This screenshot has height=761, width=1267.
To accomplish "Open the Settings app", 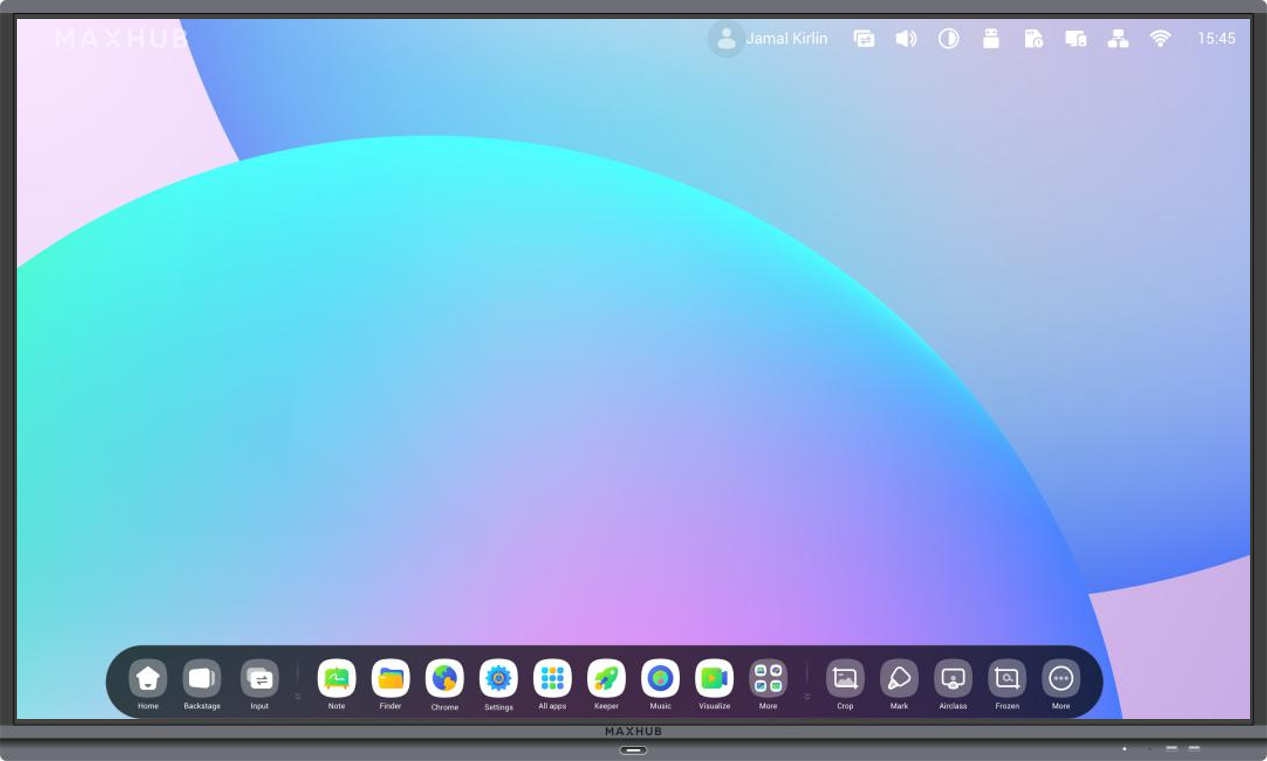I will pos(498,678).
